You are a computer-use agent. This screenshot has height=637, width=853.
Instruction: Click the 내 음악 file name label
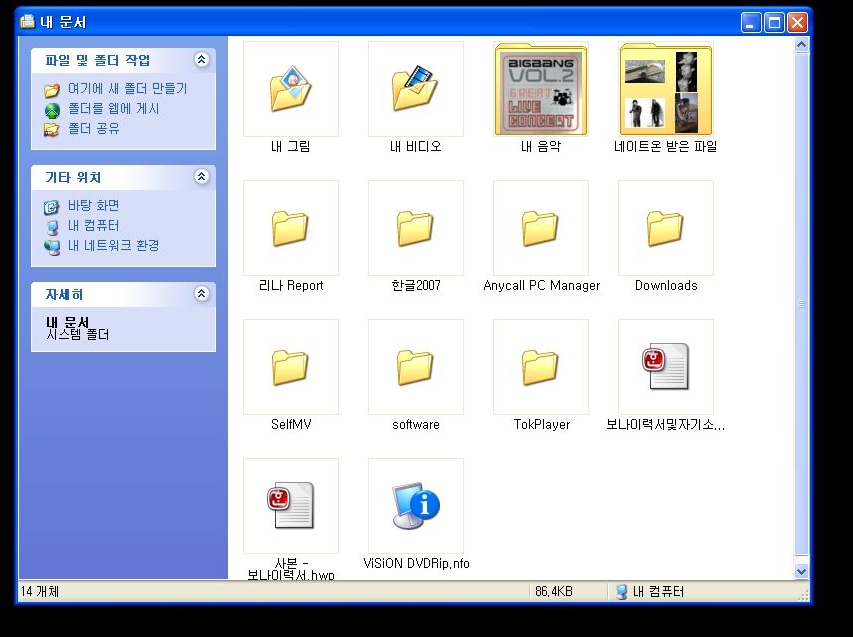541,146
